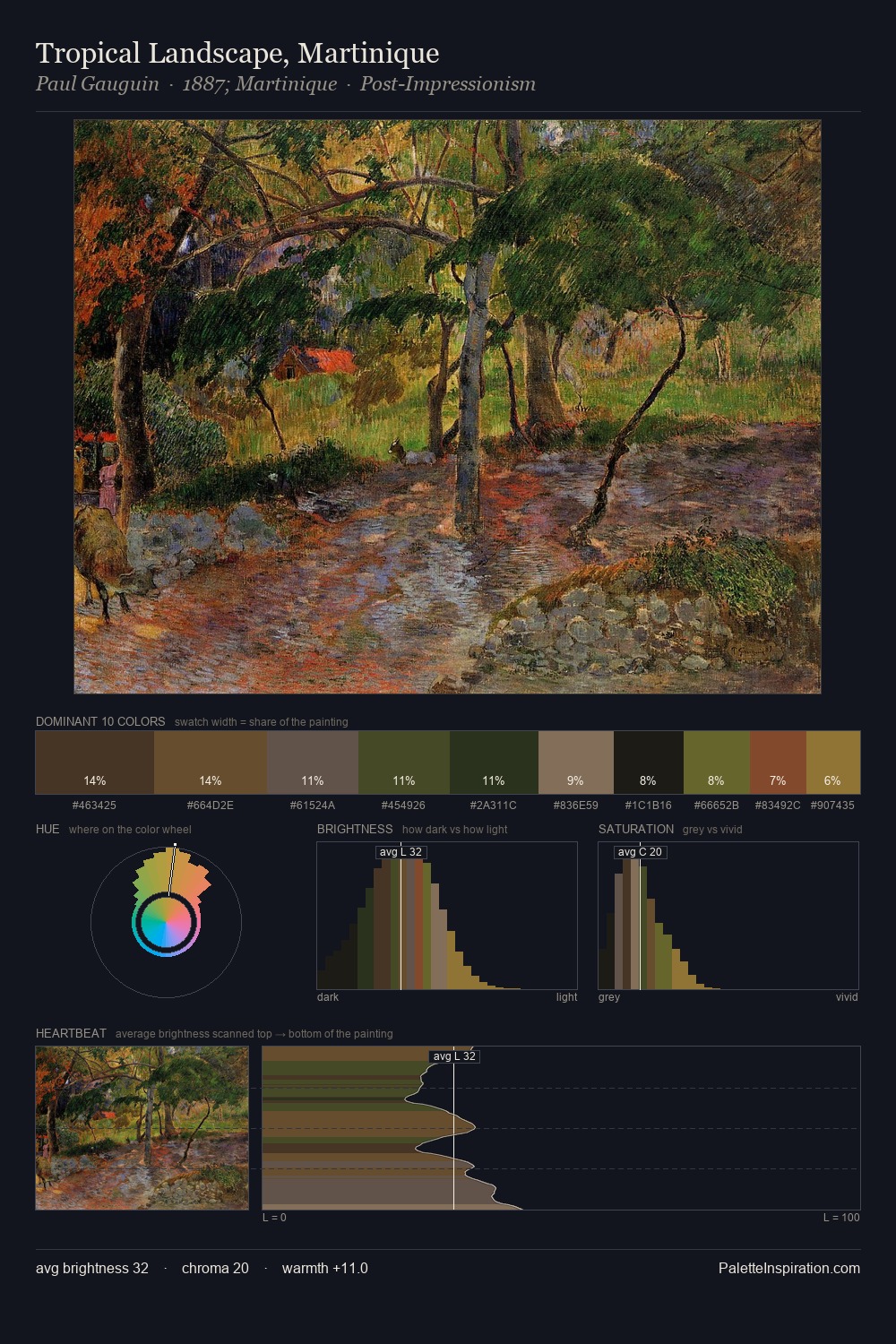This screenshot has width=896, height=1344.
Task: Click the title 'Tropical Landscape, Martinique'
Action: pos(237,54)
